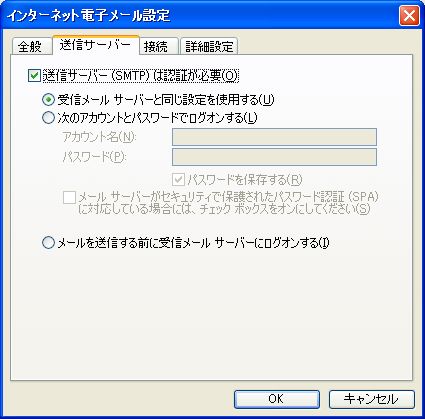Viewport: 425px width, 419px height.
Task: Click the アカウント名(N) label text
Action: pos(99,137)
